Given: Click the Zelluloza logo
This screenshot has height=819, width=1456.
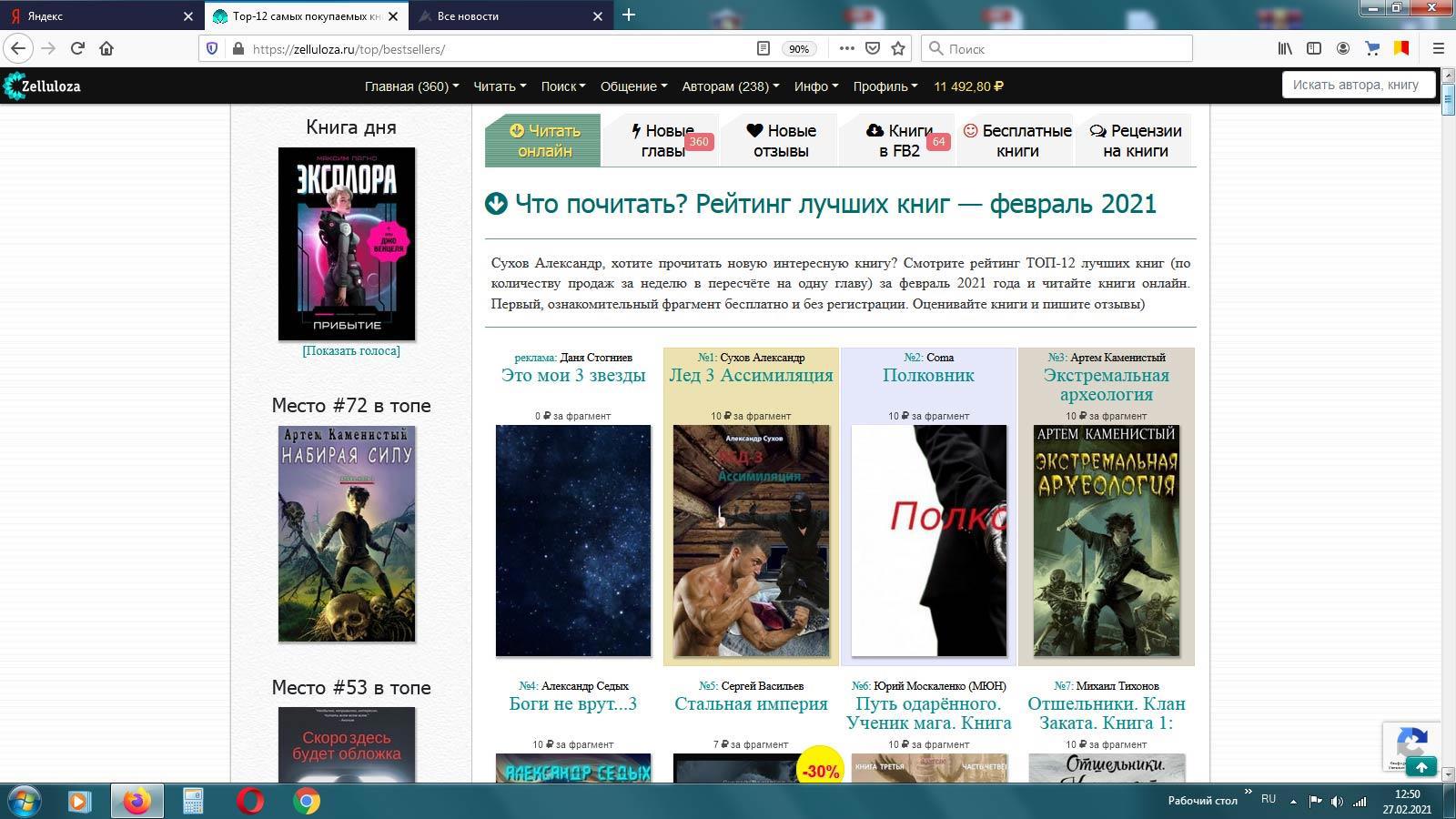Looking at the screenshot, I should pos(43,86).
